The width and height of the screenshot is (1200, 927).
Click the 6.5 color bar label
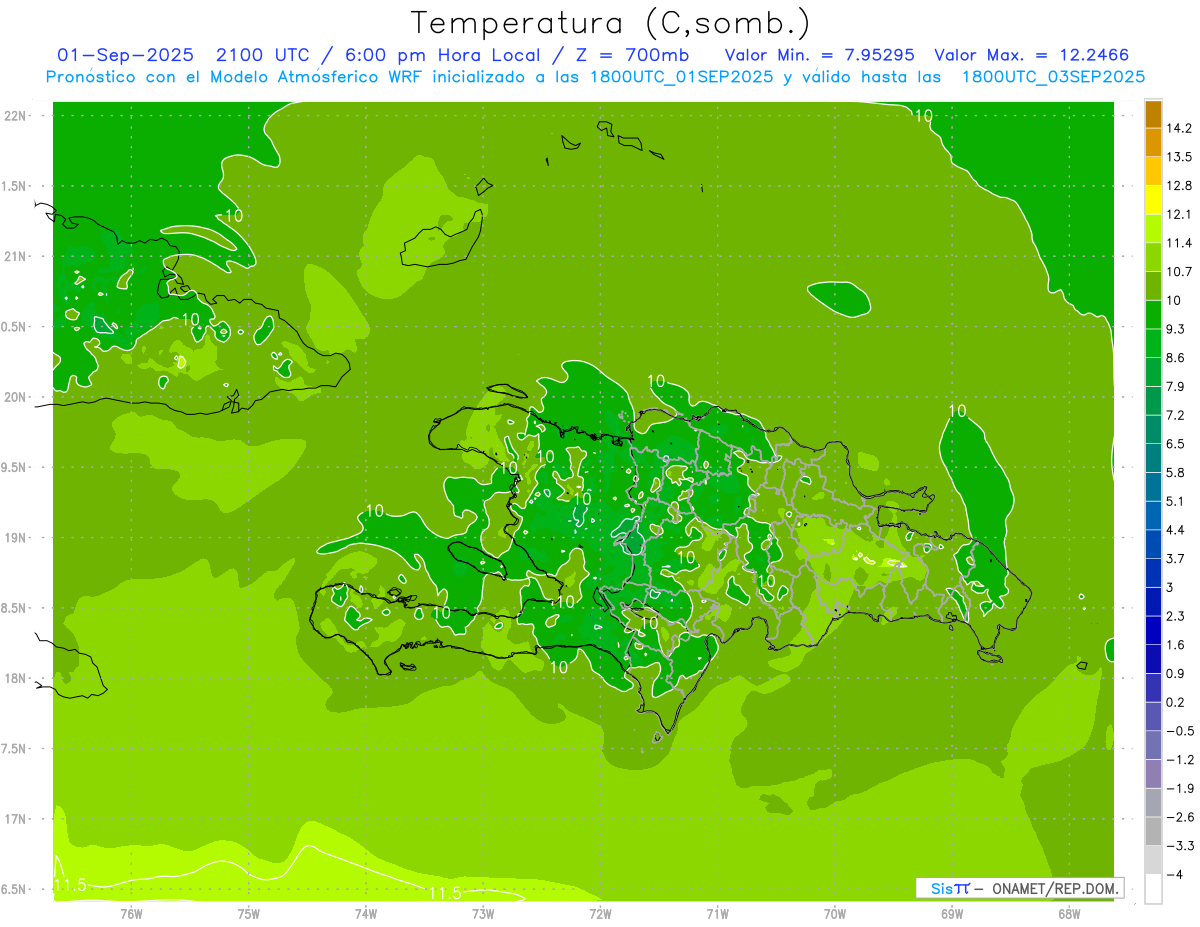click(1176, 443)
